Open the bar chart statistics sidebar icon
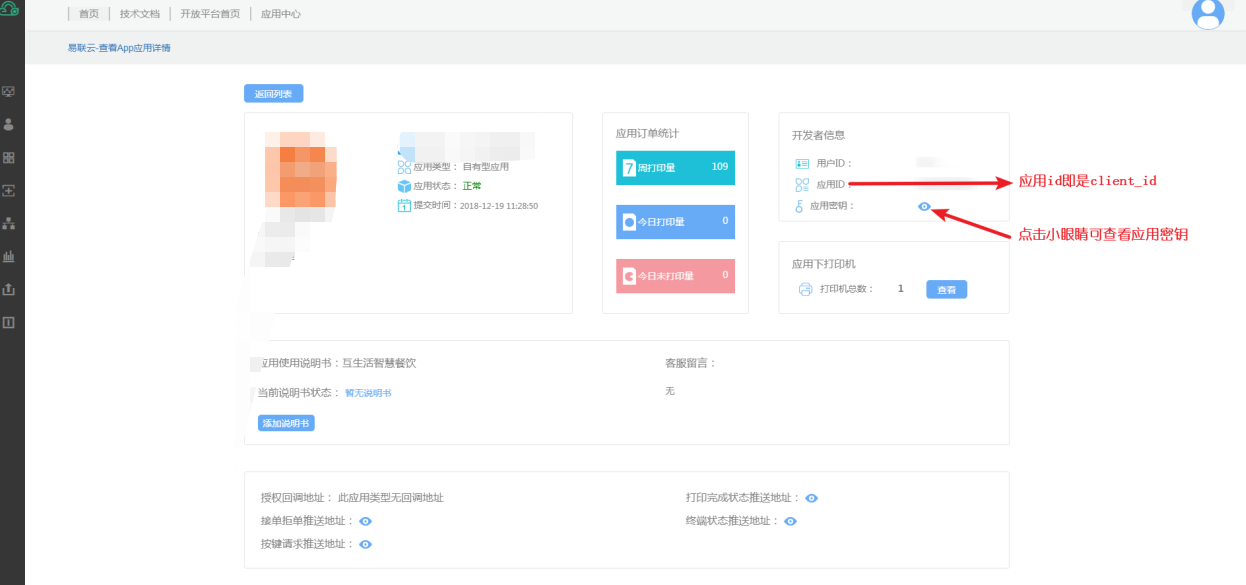 (x=9, y=256)
